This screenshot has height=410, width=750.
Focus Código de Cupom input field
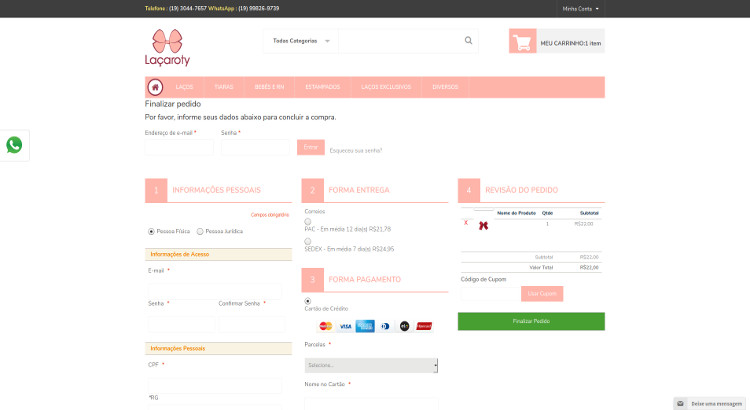(x=490, y=294)
